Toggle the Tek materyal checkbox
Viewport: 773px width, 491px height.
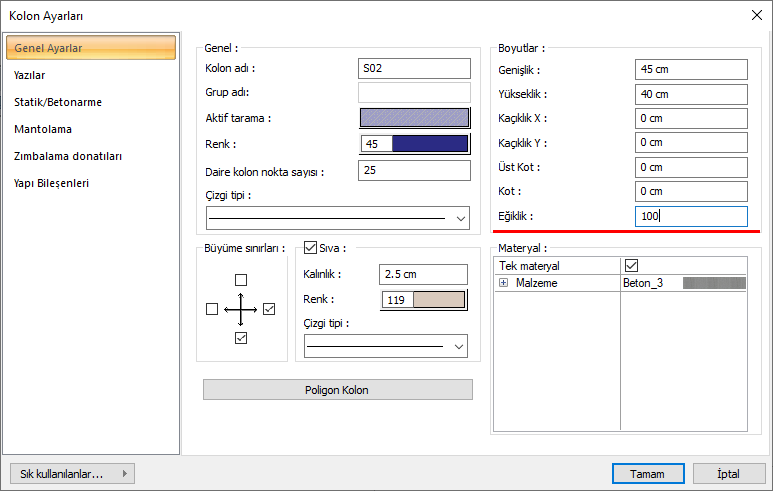[x=631, y=266]
